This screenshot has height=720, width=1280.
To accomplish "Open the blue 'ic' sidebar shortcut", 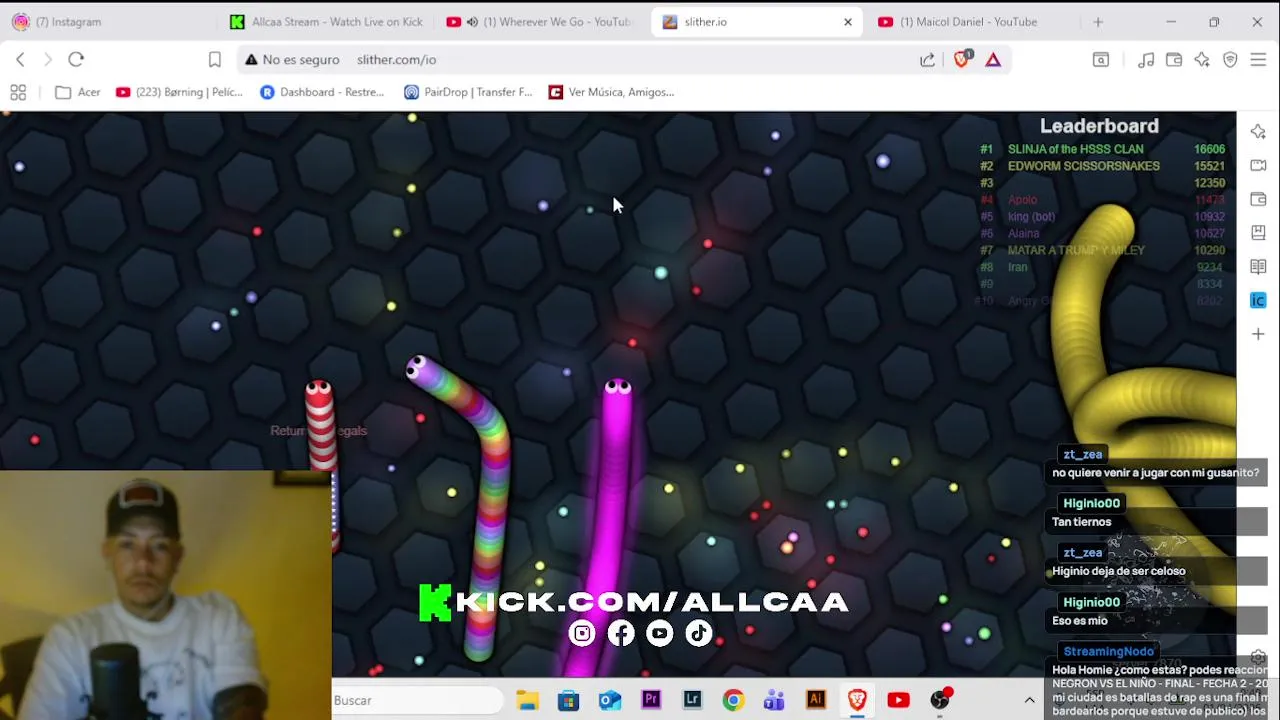I will click(1258, 300).
